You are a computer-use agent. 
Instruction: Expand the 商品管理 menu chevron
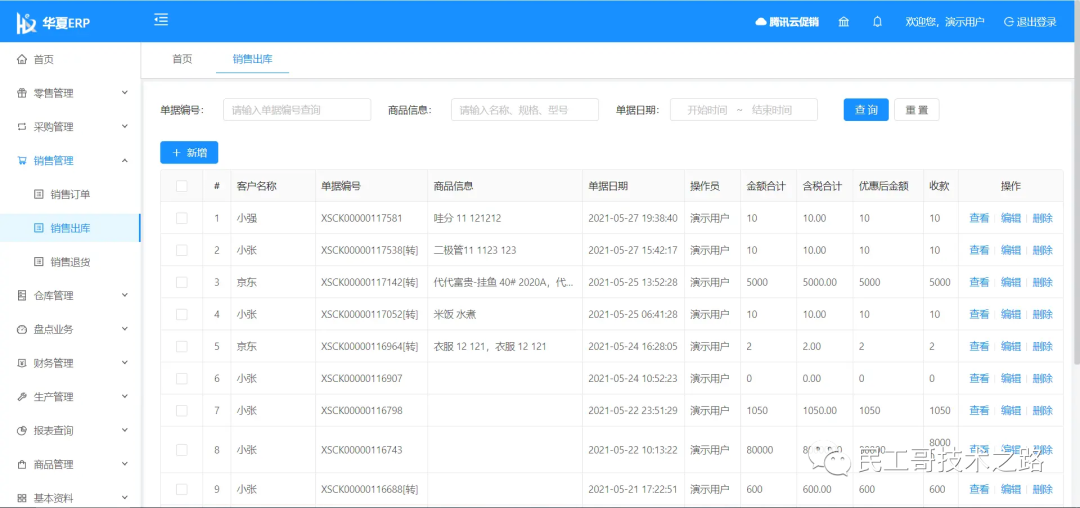click(125, 464)
